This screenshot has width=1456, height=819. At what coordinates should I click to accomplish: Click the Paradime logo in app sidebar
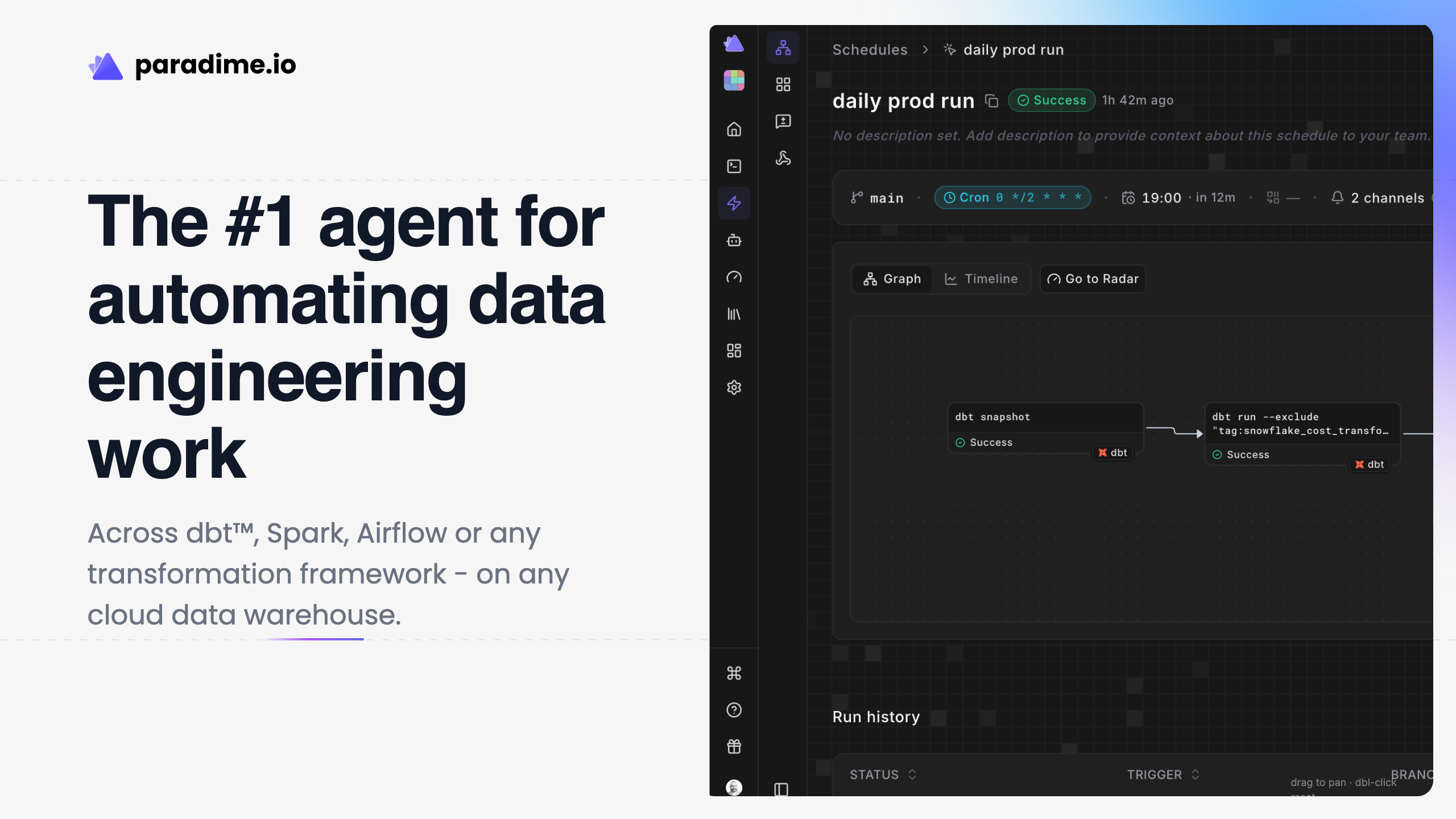pos(734,44)
